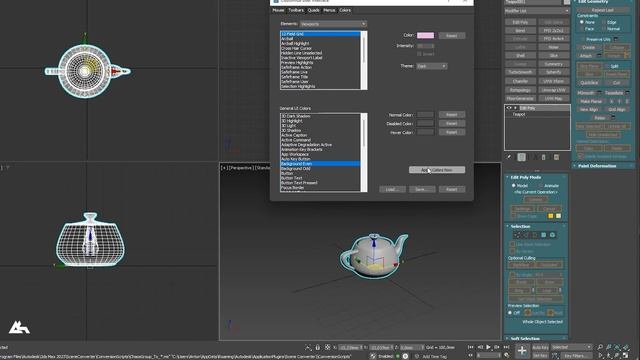Image resolution: width=640 pixels, height=360 pixels.
Task: Click the Normal Color swatch
Action: pos(425,115)
